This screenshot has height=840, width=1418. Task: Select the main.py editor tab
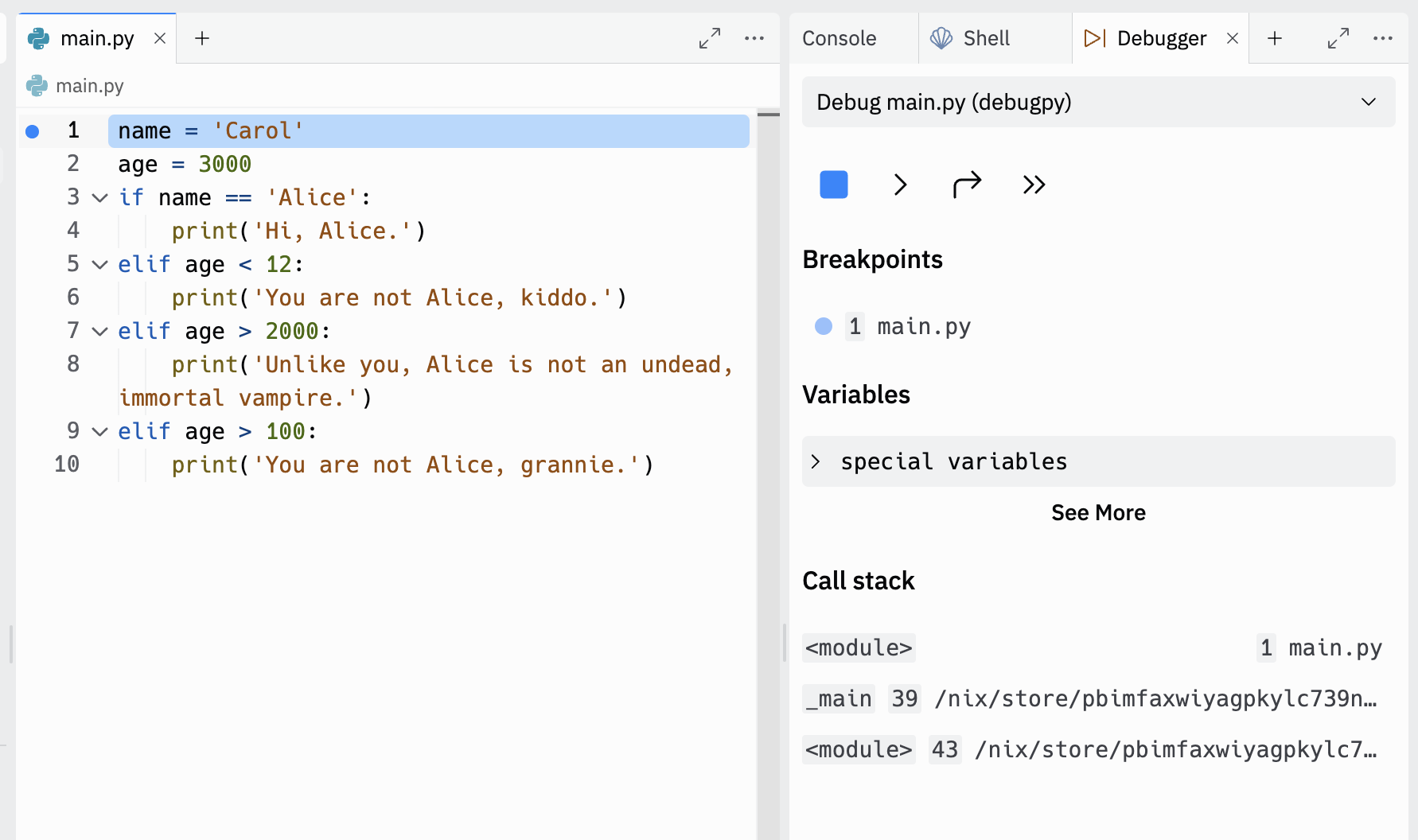point(97,38)
